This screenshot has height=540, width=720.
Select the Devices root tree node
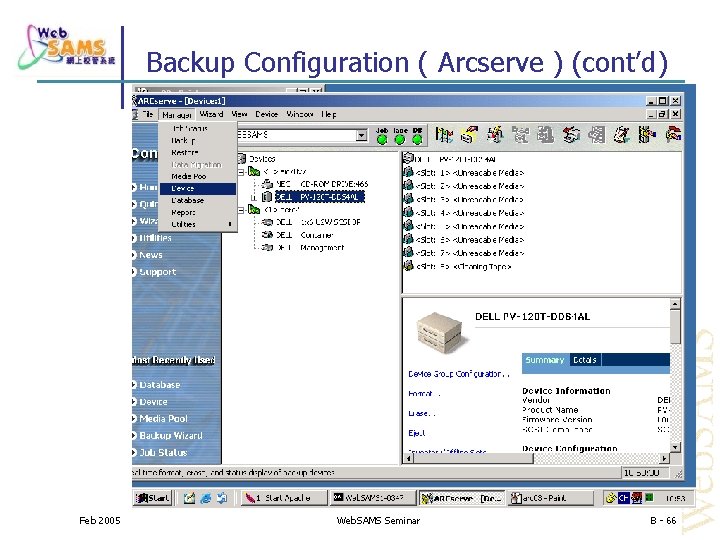tap(262, 159)
